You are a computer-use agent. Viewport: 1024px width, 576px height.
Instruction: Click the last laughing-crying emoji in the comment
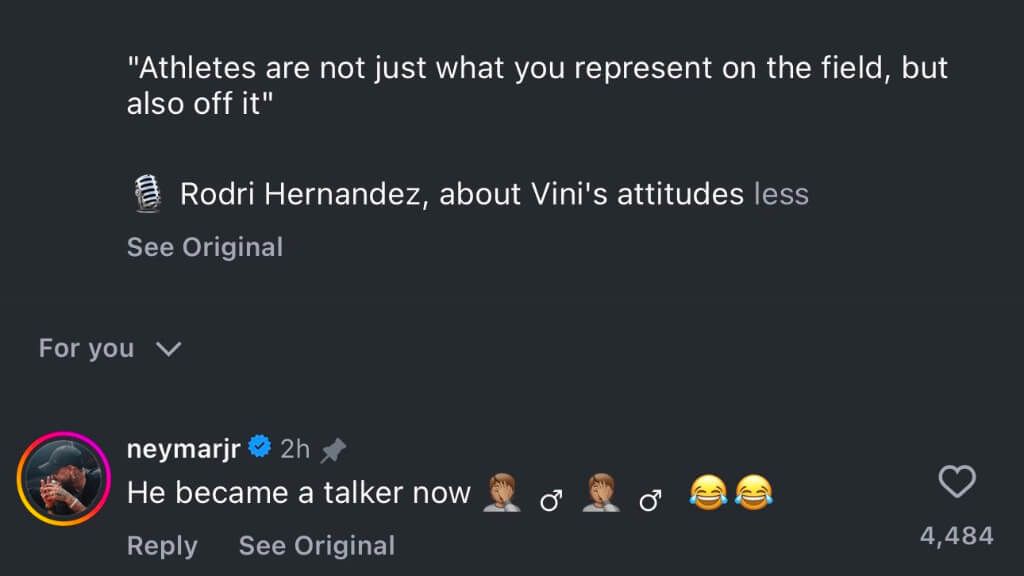click(x=753, y=492)
